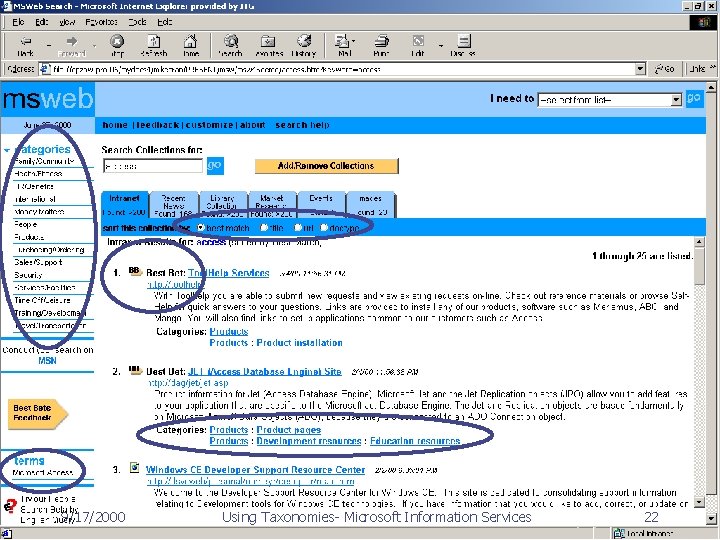
Task: Click the Best Bets Feedback arrow button
Action: [38, 413]
